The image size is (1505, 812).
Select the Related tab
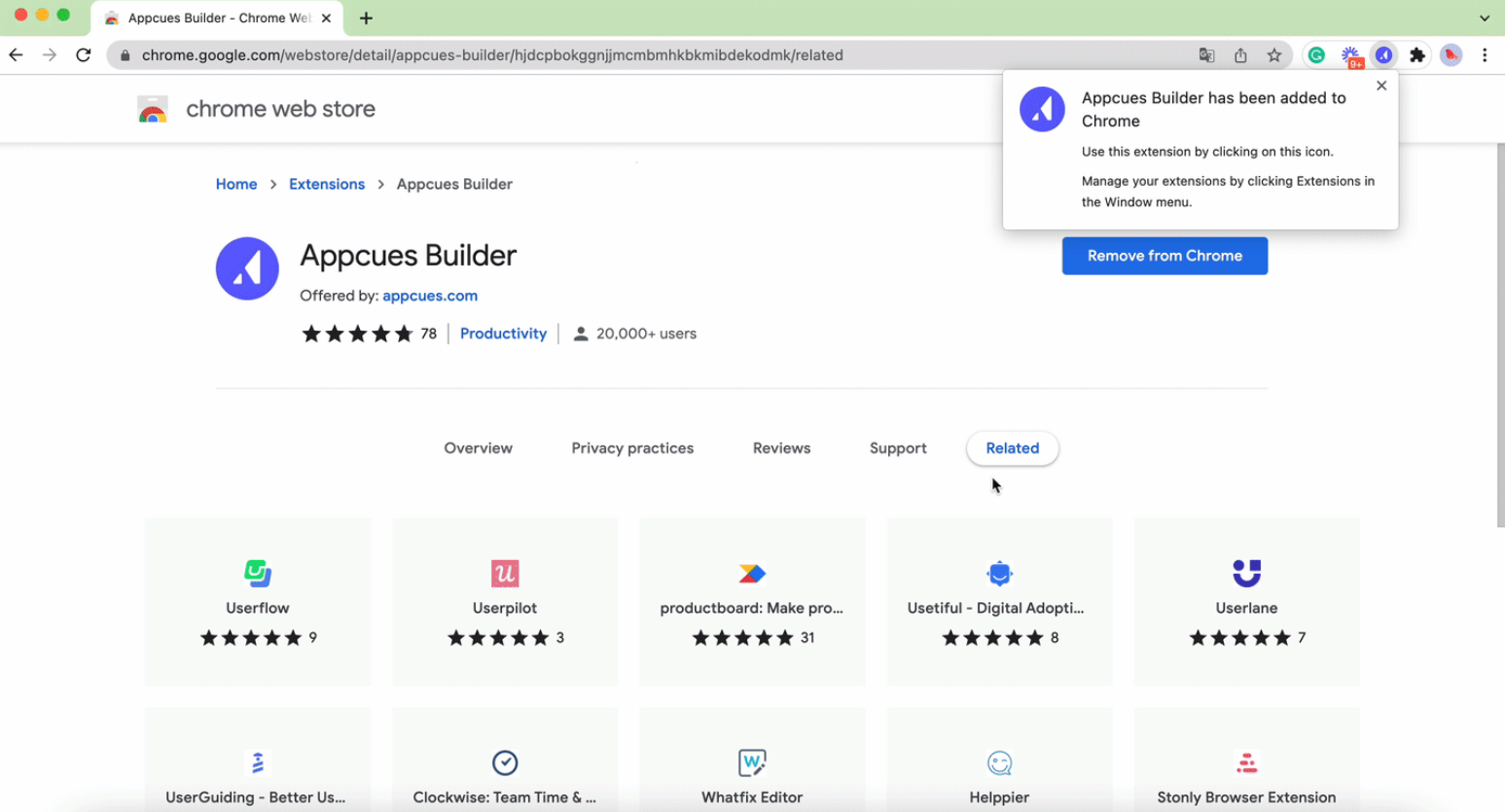[1012, 448]
